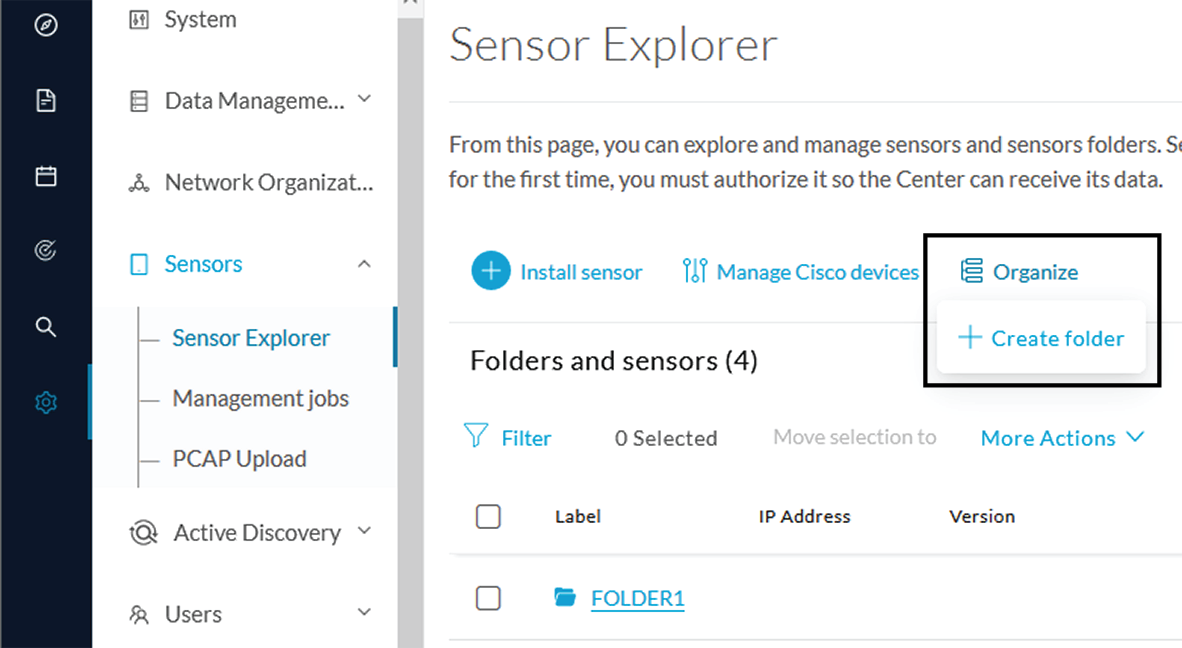The image size is (1182, 648).
Task: Open the PCAP Upload page
Action: click(240, 459)
